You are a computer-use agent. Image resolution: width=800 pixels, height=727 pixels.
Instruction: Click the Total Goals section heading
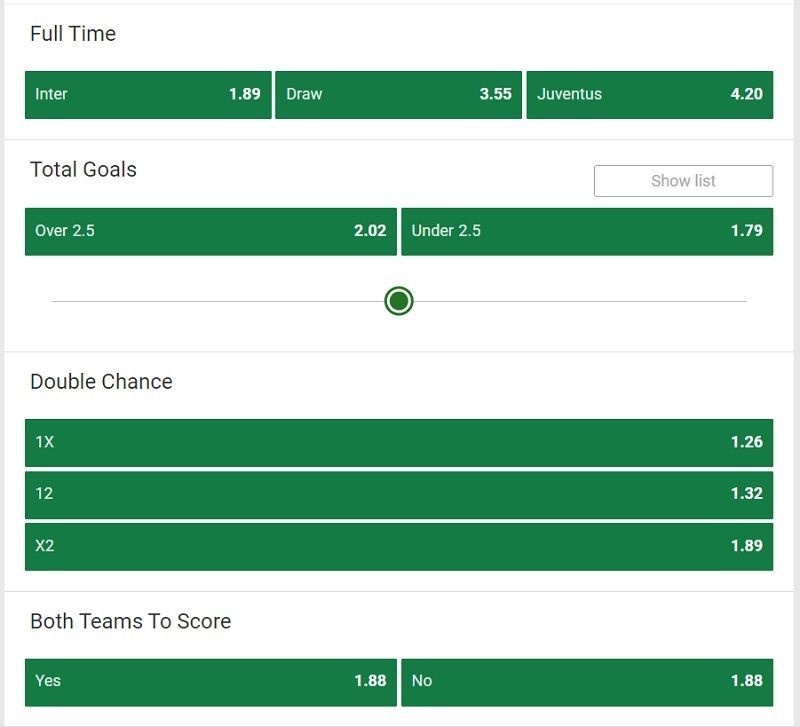click(83, 169)
